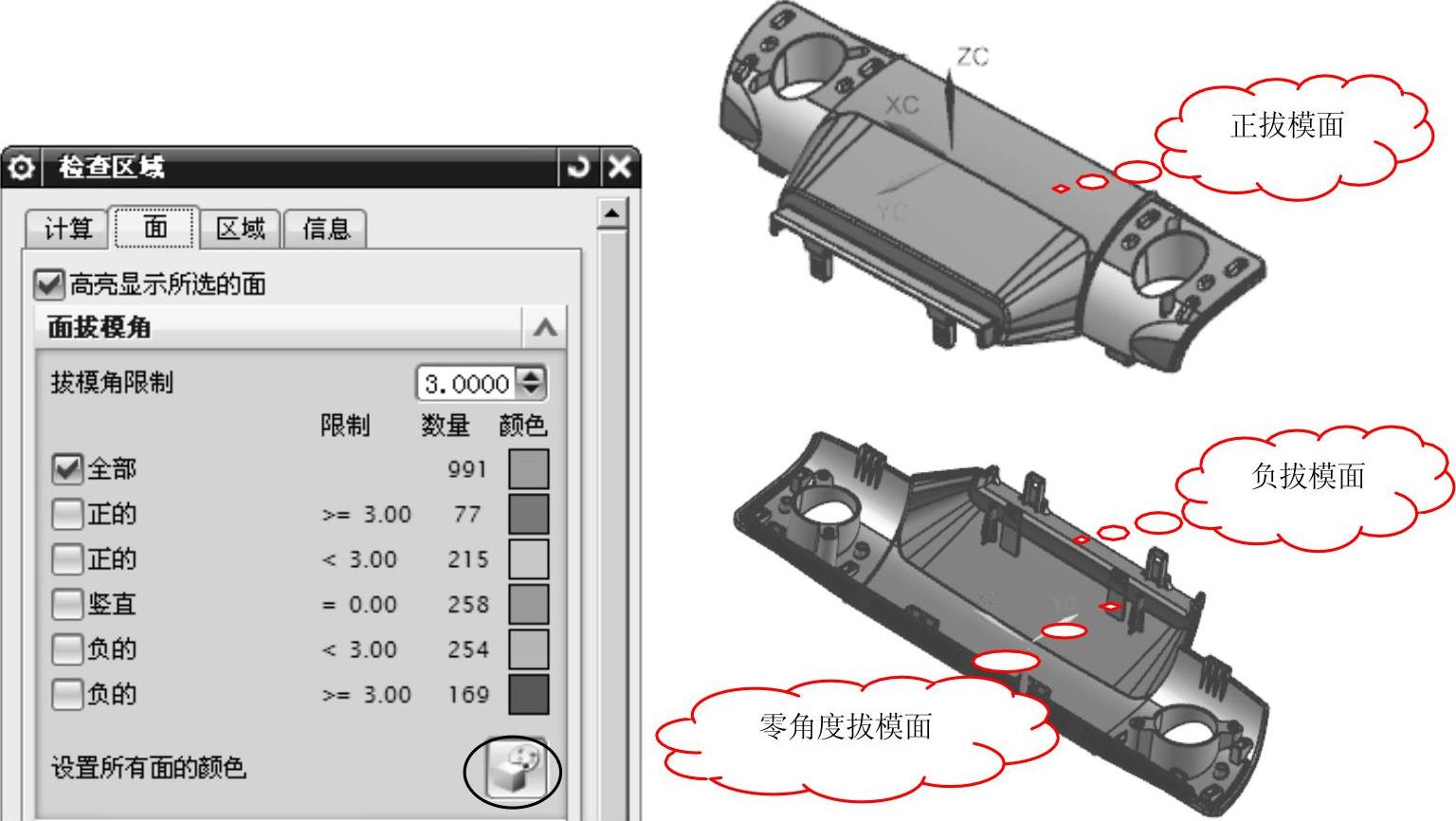Screen dimensions: 1456x821
Task: Click the 负的 >= 3.00 color swatch
Action: pyautogui.click(x=529, y=695)
